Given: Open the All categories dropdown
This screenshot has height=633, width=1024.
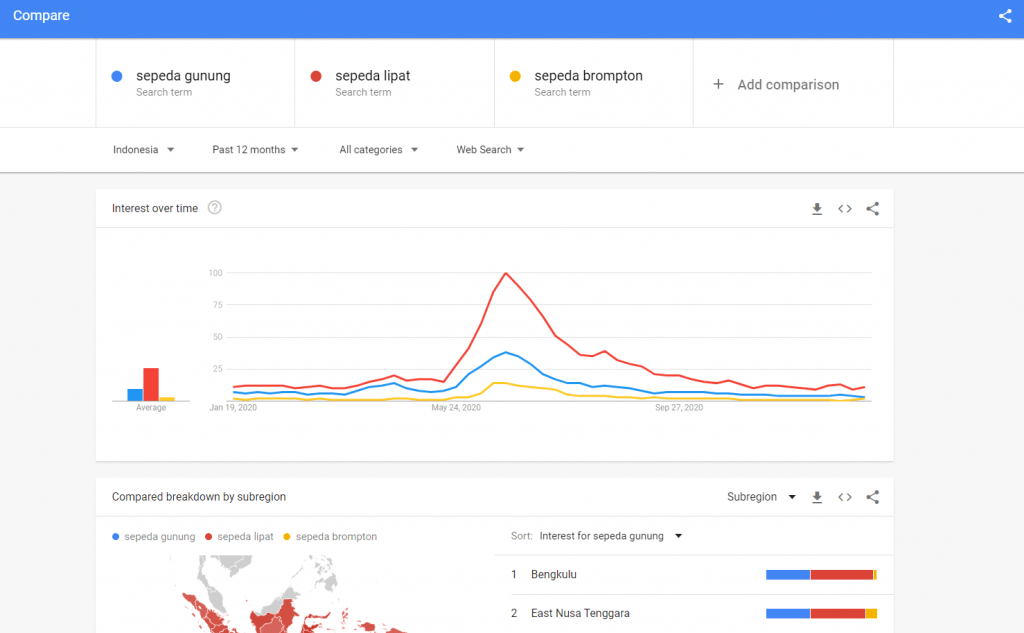Looking at the screenshot, I should [378, 150].
